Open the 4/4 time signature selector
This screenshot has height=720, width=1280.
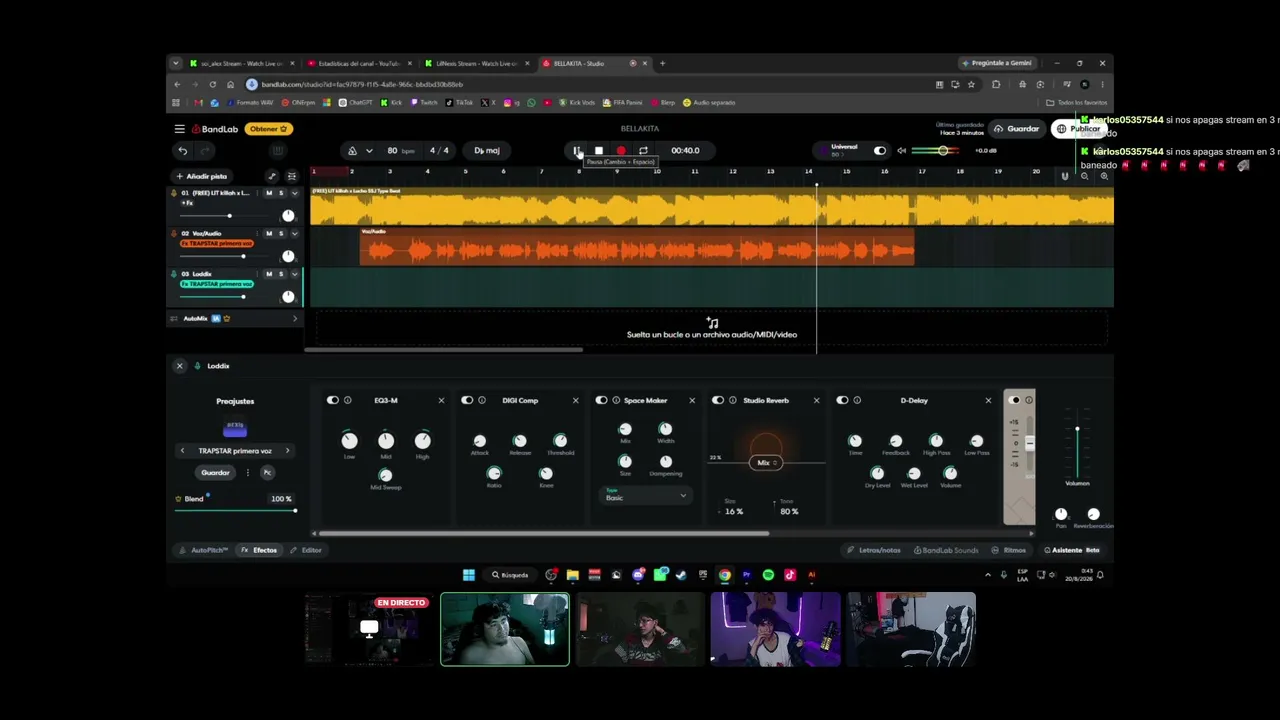439,151
